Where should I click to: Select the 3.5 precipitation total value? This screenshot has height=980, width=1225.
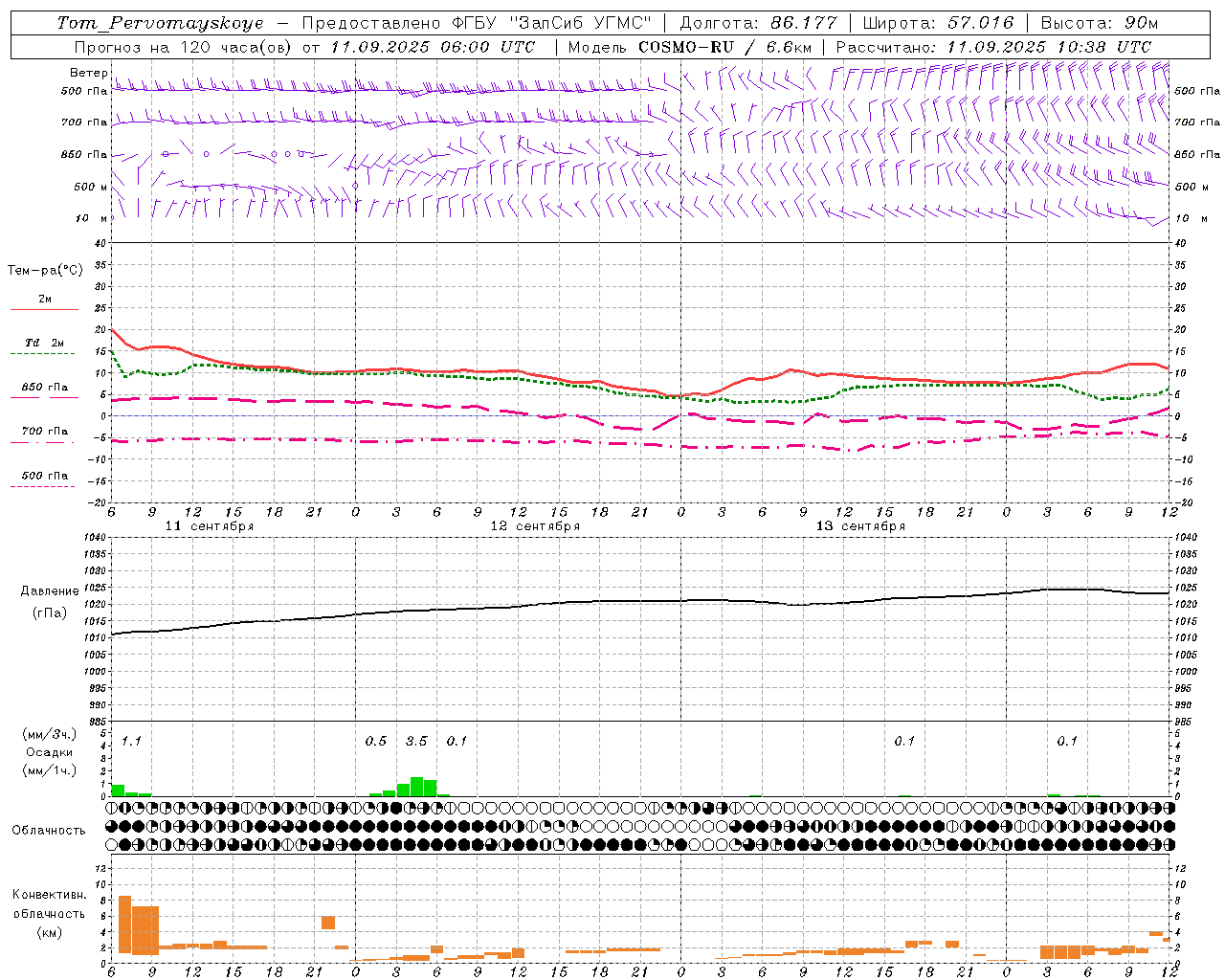click(x=416, y=742)
